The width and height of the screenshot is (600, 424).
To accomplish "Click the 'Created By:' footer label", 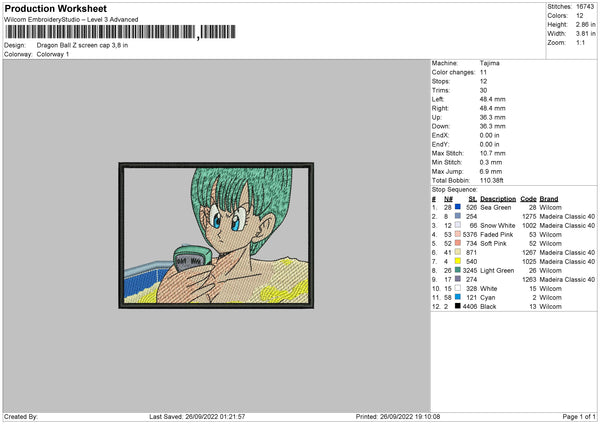I will [21, 416].
